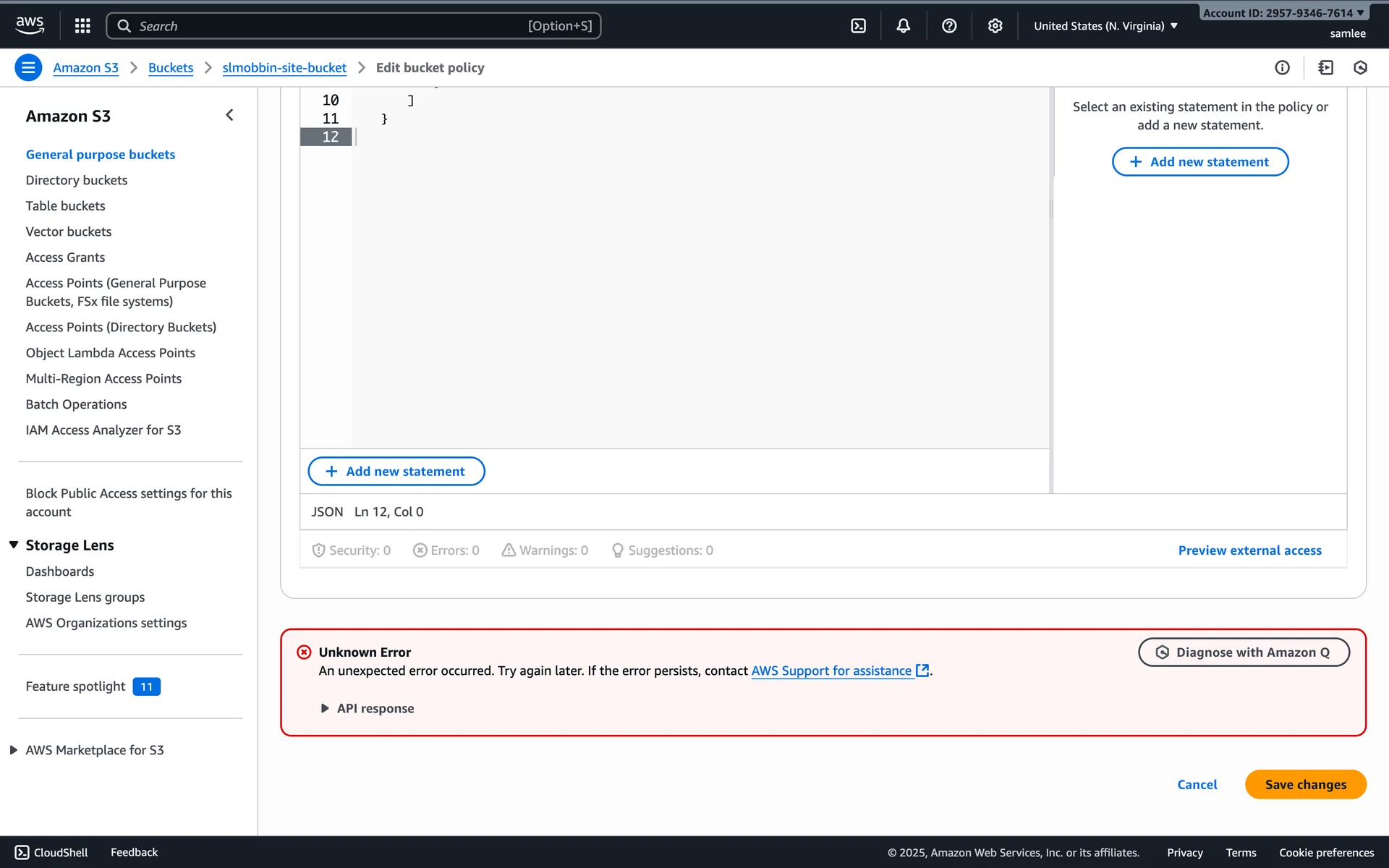Open CloudShell from the top navigation bar
This screenshot has width=1389, height=868.
[x=858, y=26]
